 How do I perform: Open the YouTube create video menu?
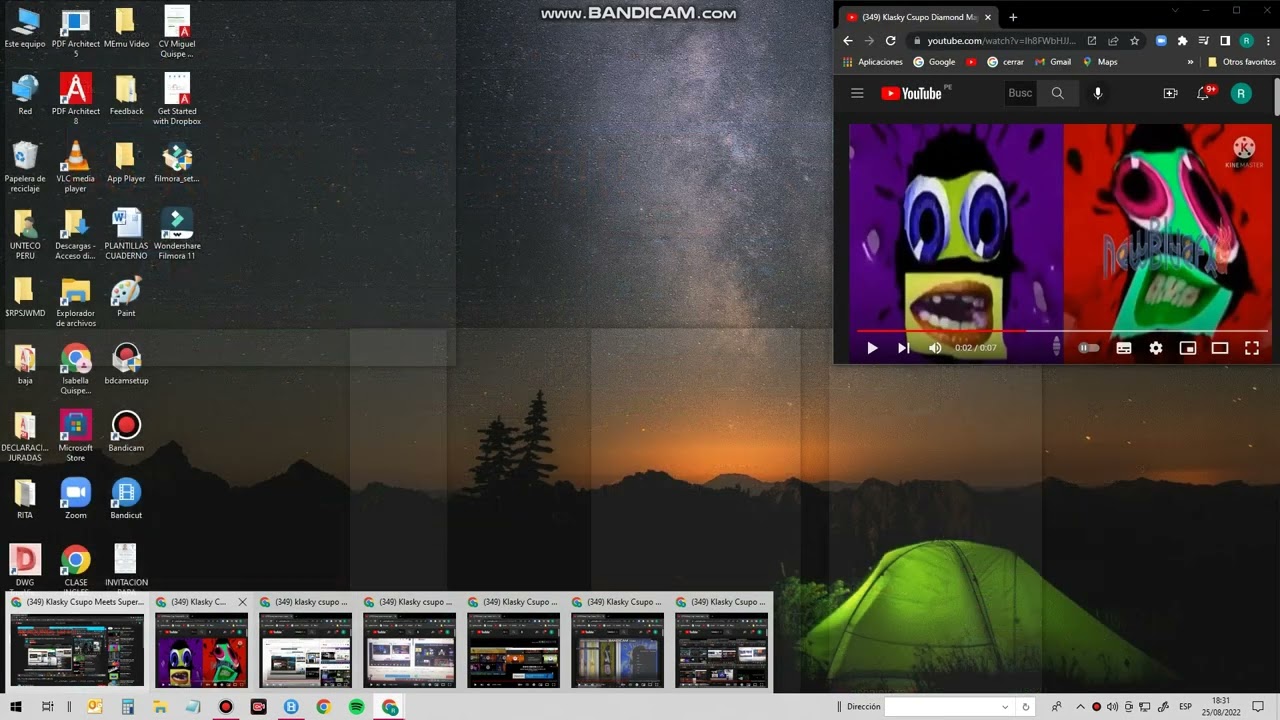1170,93
